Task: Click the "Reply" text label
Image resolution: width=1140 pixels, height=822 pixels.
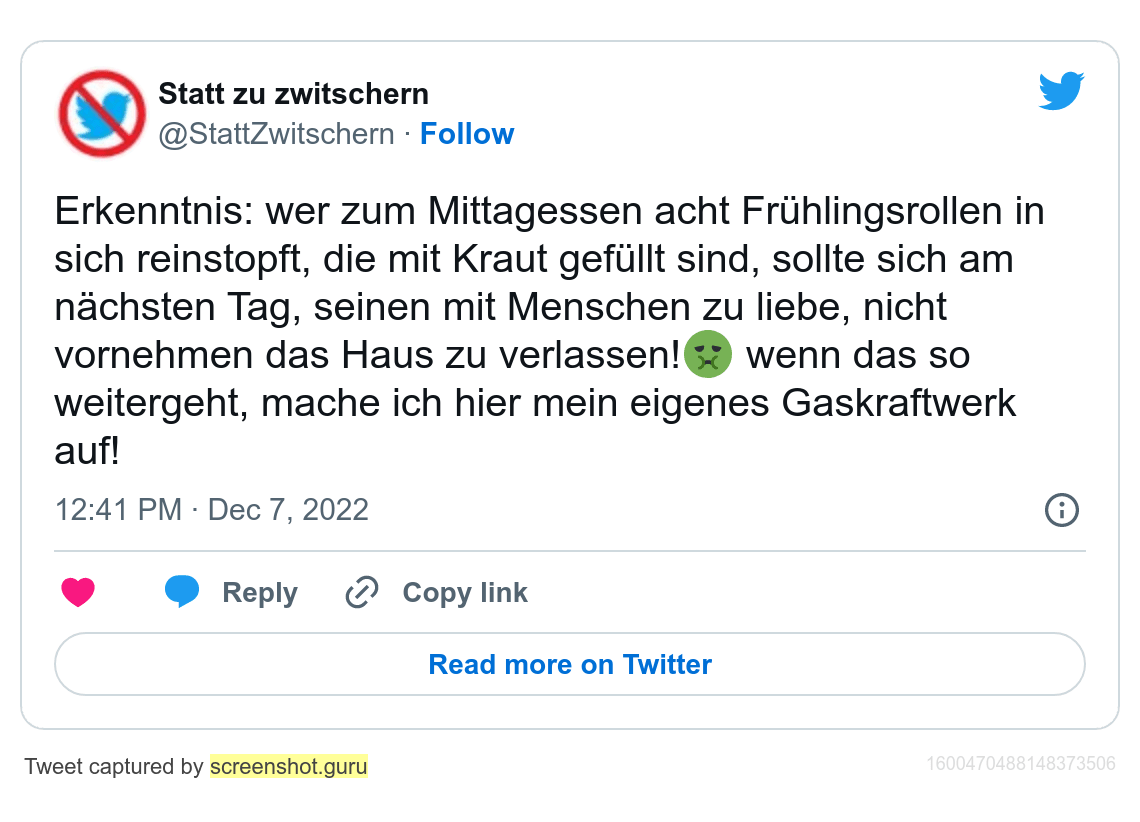Action: [x=260, y=593]
